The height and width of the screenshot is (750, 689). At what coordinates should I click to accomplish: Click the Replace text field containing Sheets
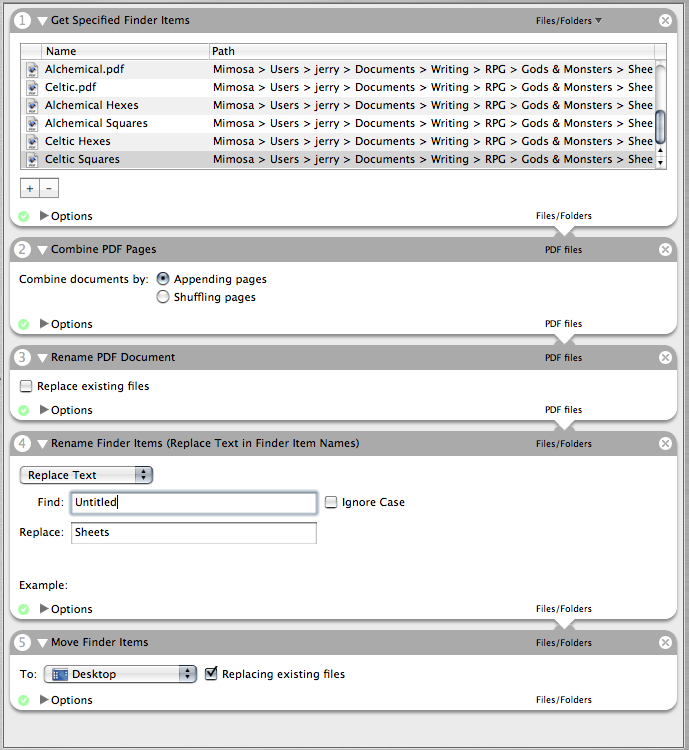click(194, 533)
